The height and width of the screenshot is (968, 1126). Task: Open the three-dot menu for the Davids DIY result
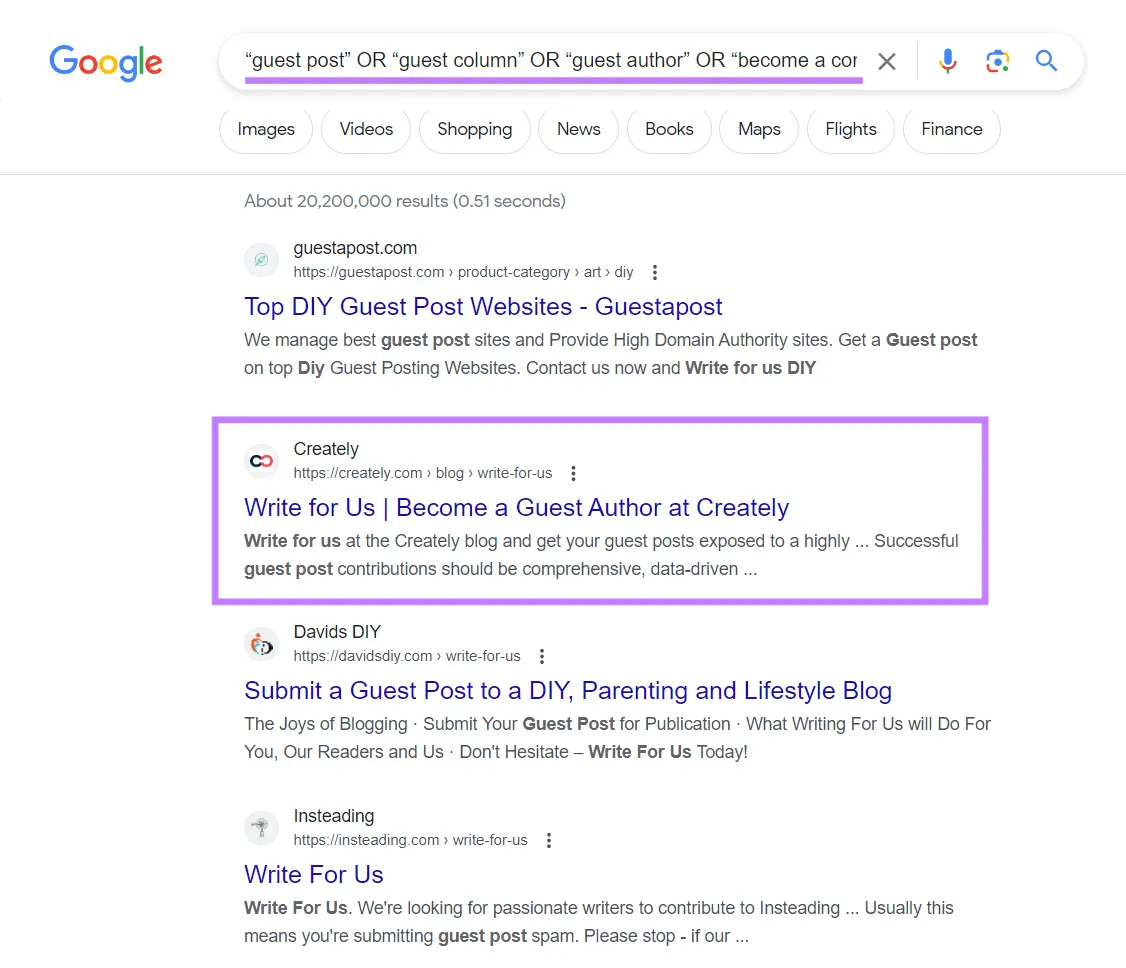(541, 656)
